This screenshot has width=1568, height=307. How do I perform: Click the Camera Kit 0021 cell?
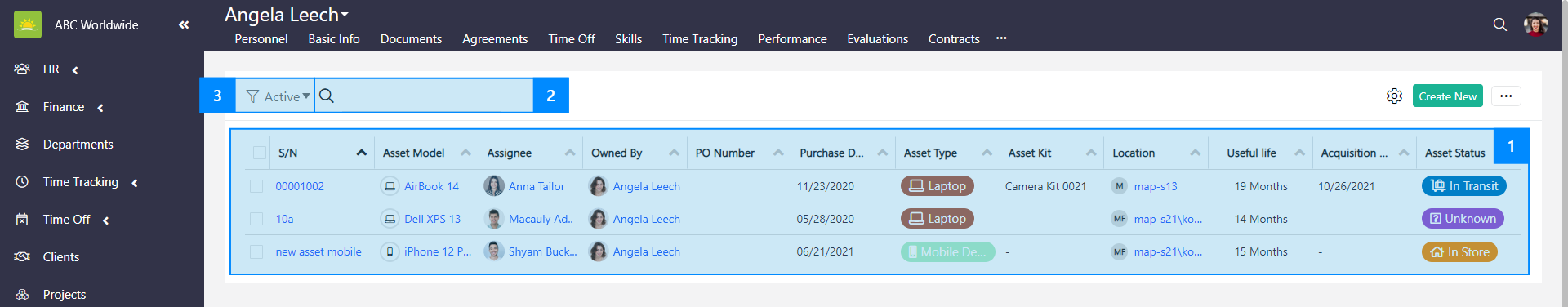pyautogui.click(x=1045, y=186)
